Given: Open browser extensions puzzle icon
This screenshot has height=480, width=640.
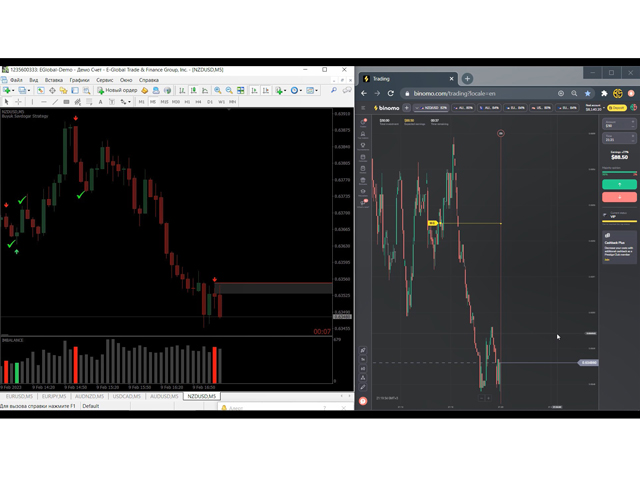Looking at the screenshot, I should pyautogui.click(x=604, y=93).
